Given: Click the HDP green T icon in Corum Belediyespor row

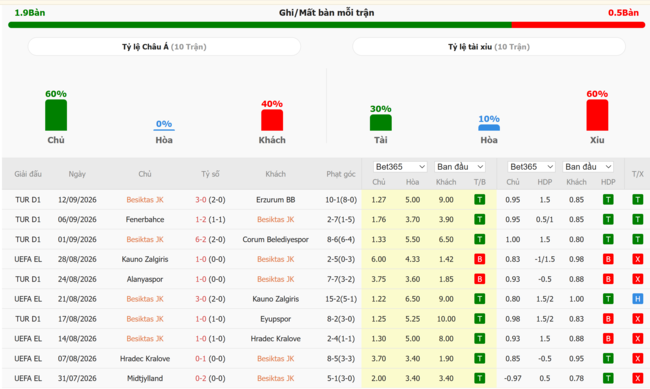Looking at the screenshot, I should click(608, 239).
